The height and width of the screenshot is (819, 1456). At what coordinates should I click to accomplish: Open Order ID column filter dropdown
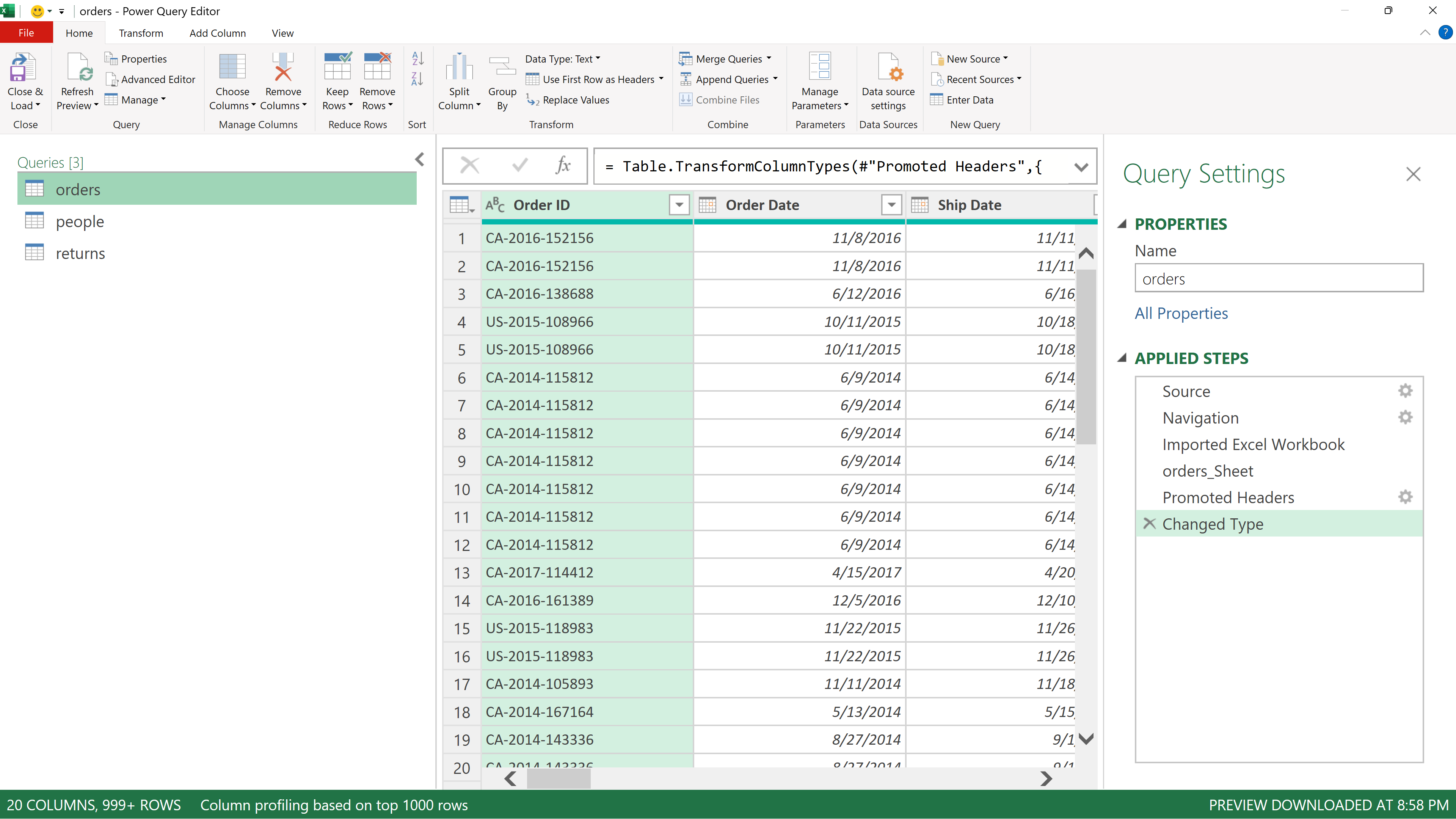[679, 205]
